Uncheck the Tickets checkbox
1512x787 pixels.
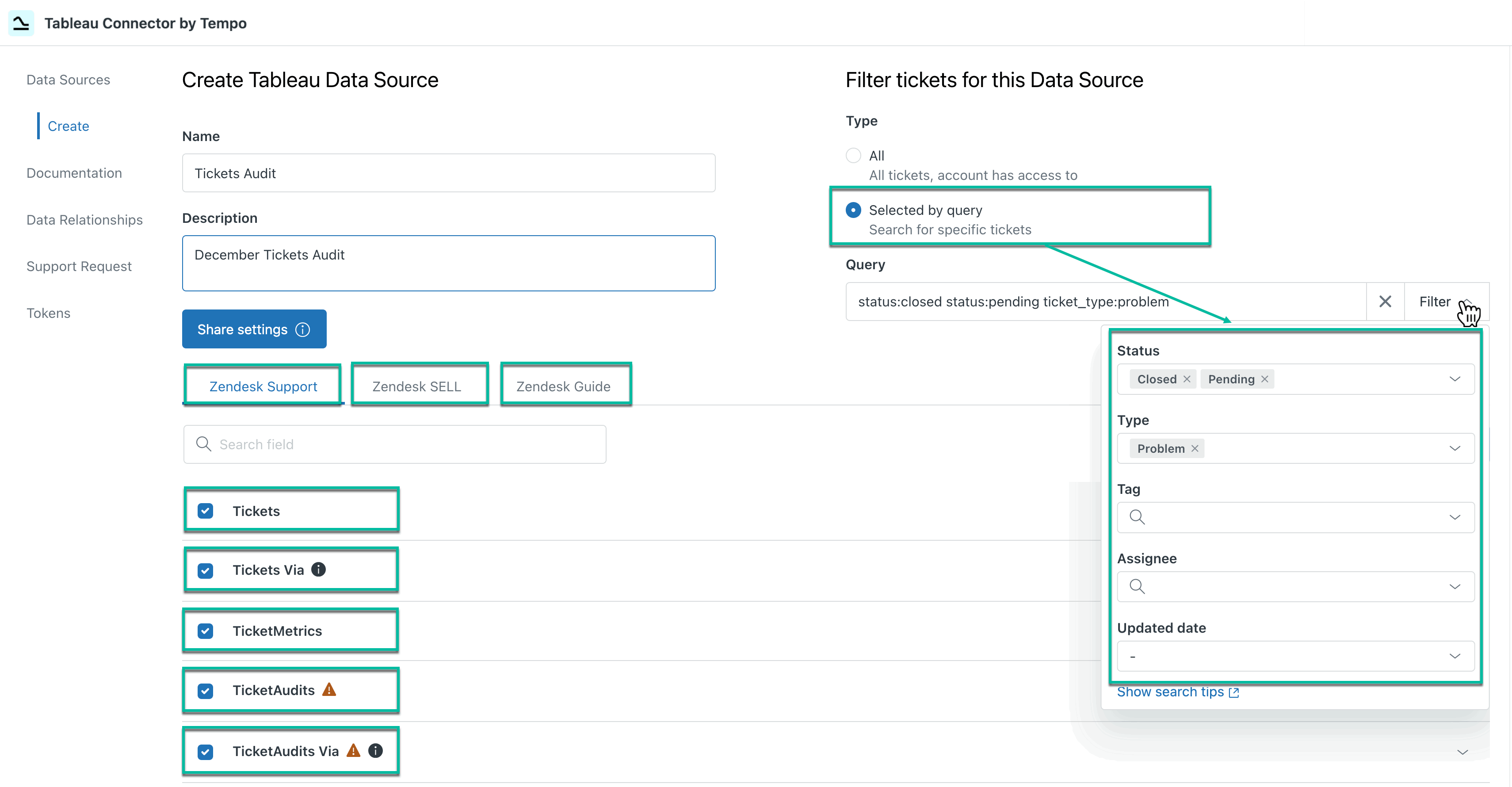click(x=205, y=511)
